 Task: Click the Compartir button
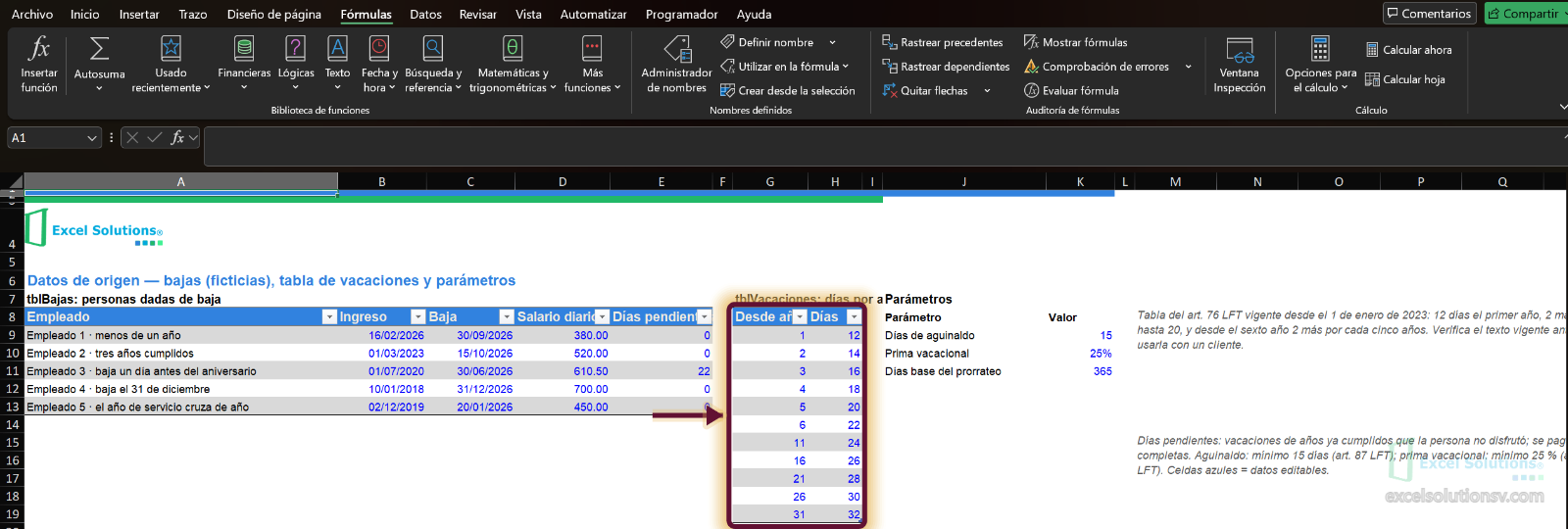click(1525, 14)
